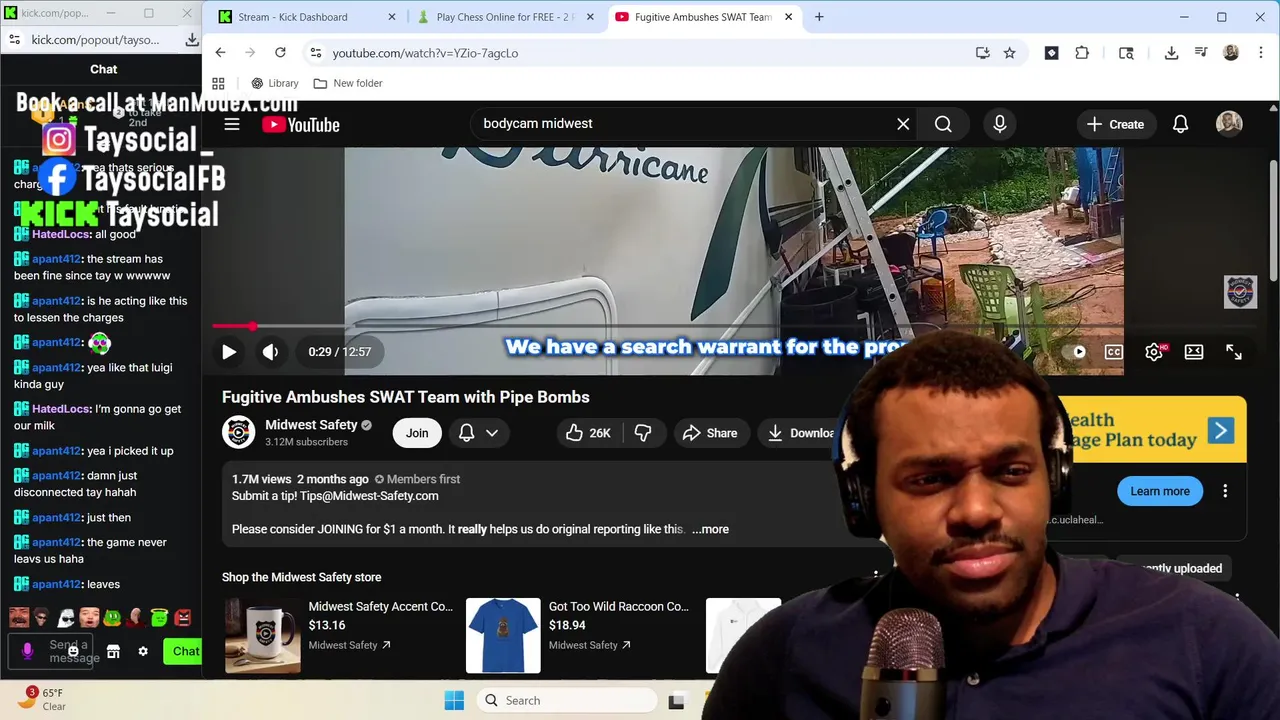Share the video
Viewport: 1280px width, 720px height.
click(x=710, y=433)
